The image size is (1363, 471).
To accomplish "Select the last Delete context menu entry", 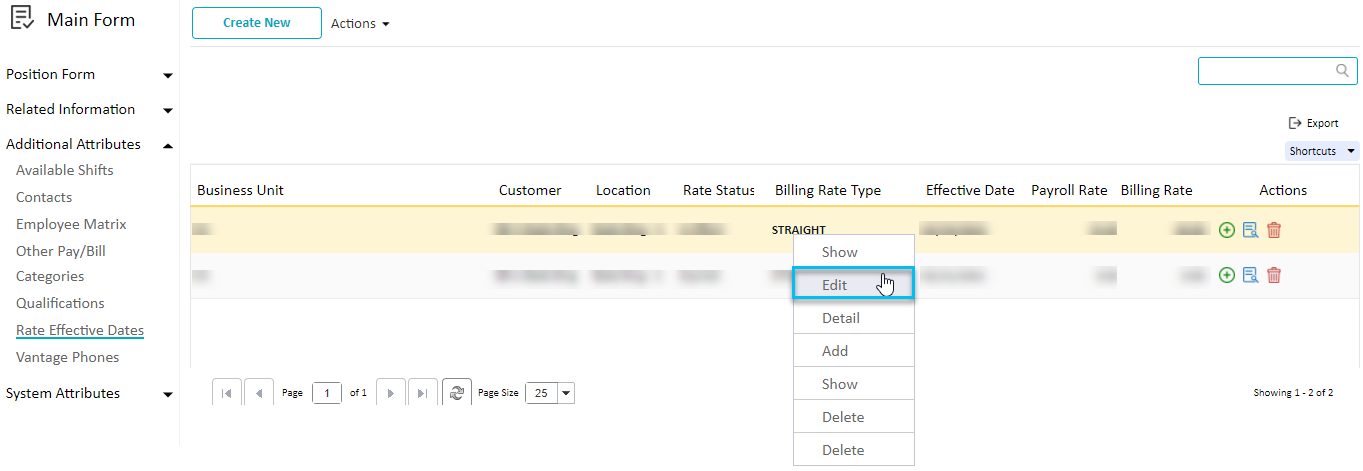I will click(x=854, y=449).
